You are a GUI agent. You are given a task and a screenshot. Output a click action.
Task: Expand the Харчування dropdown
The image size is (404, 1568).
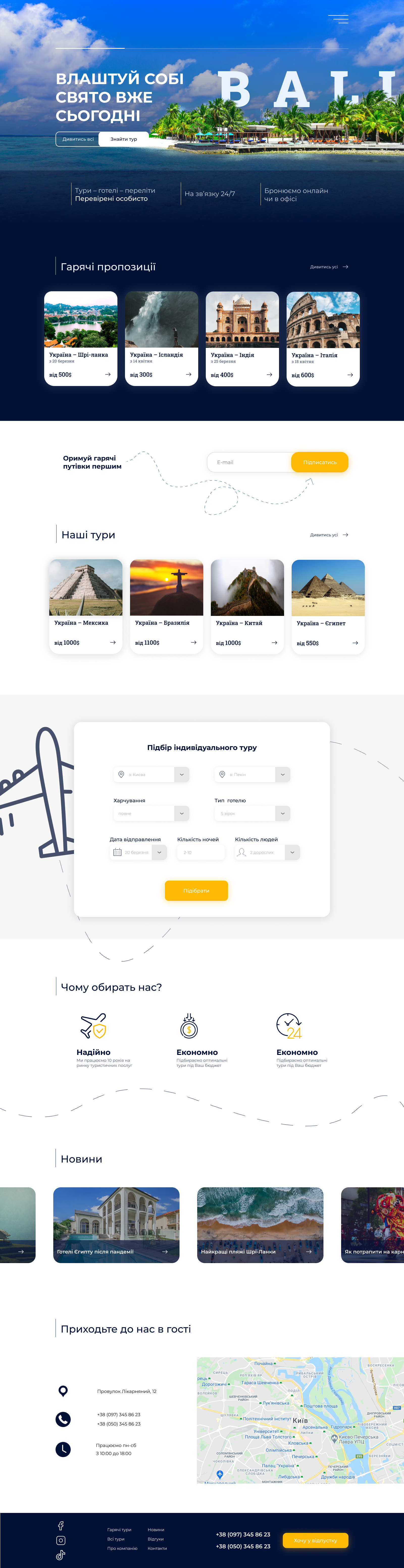tap(182, 813)
